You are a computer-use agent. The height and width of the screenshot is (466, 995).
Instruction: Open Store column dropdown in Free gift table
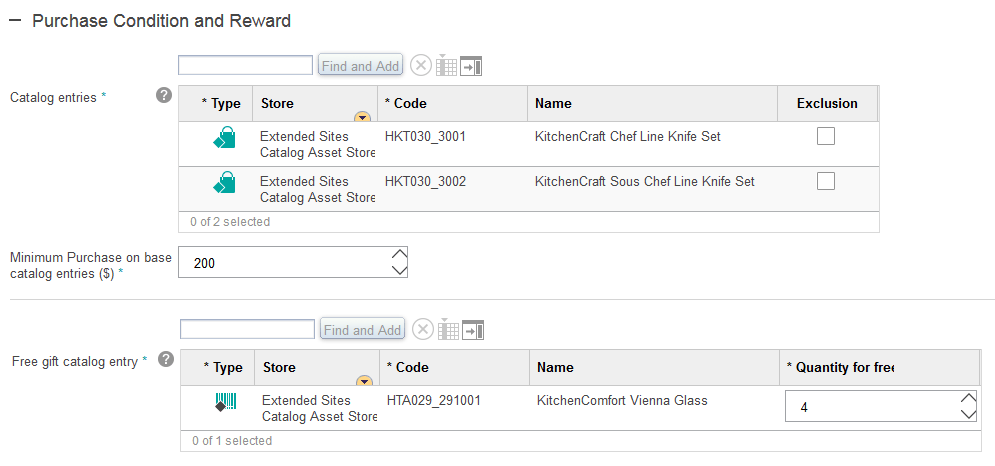364,381
